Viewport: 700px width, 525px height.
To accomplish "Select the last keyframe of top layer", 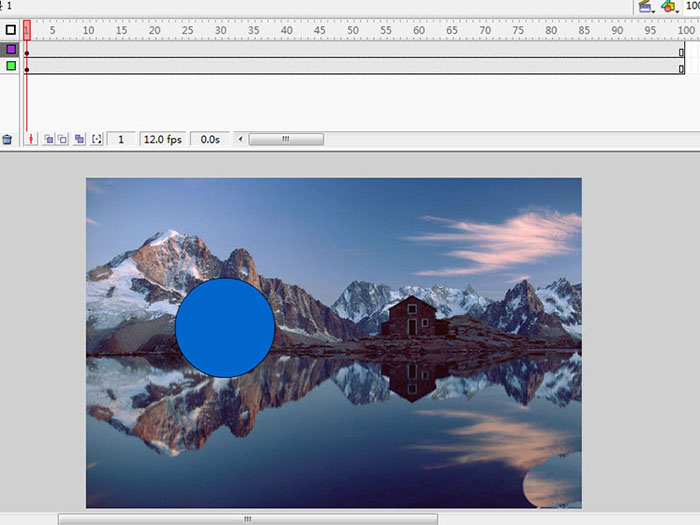I will pos(681,48).
